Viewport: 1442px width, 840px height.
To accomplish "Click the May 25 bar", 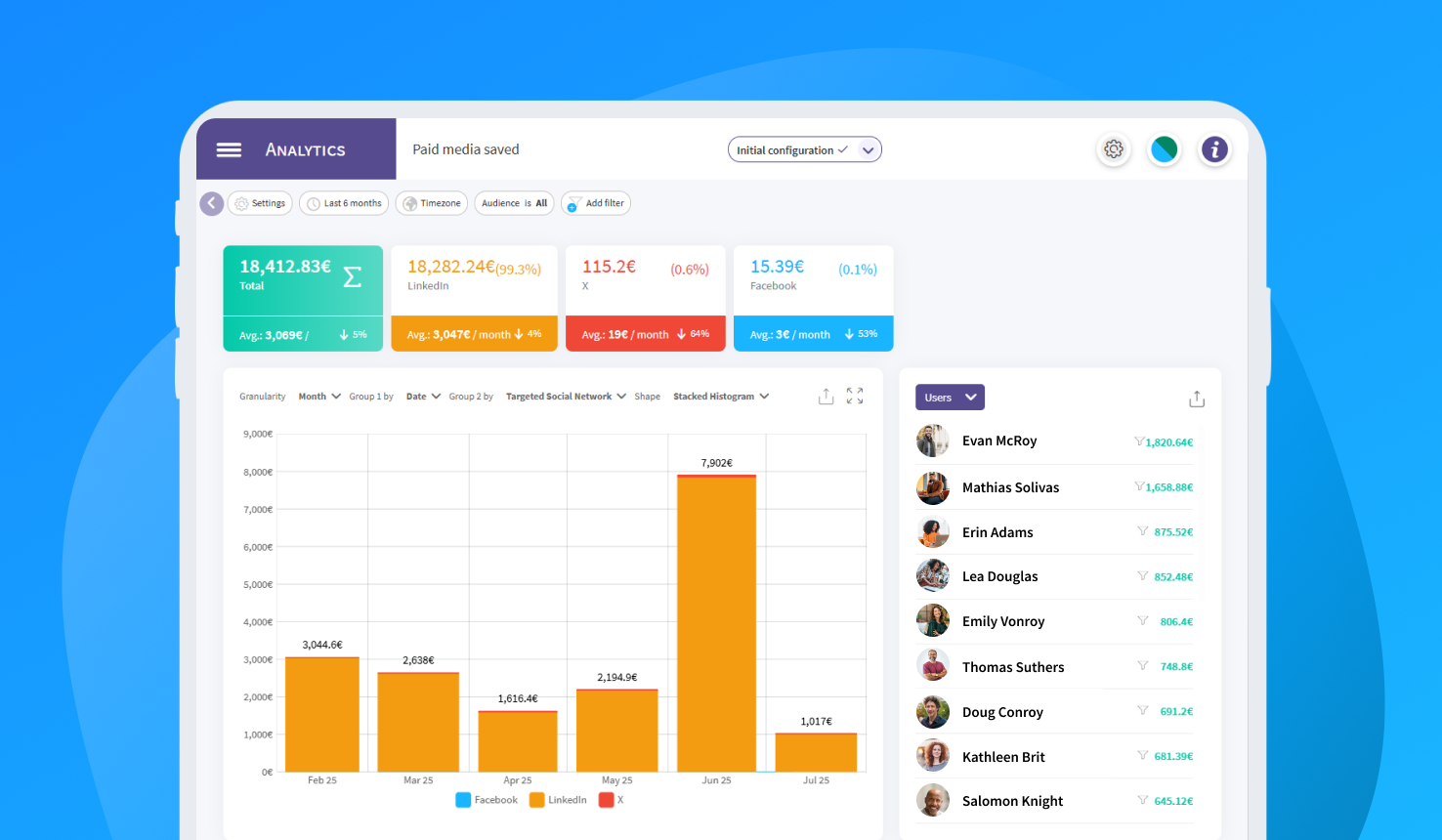I will [x=617, y=731].
